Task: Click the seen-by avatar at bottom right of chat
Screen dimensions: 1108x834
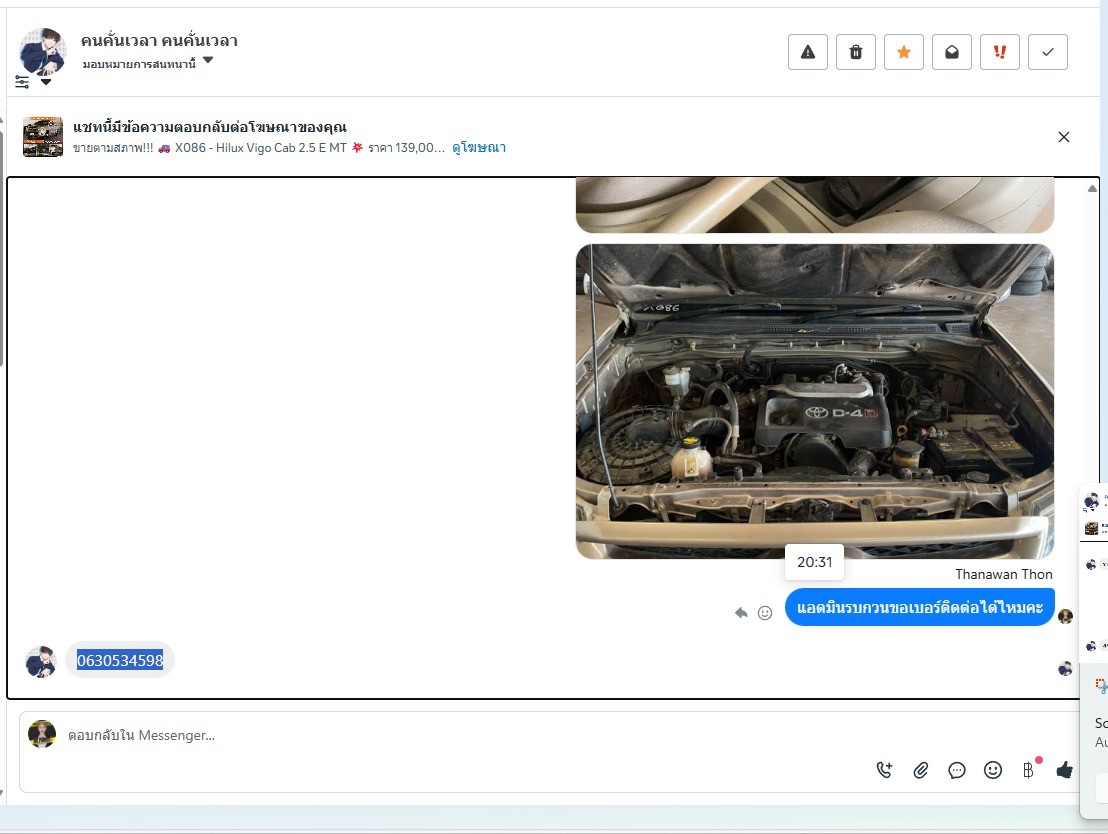Action: click(x=1065, y=668)
